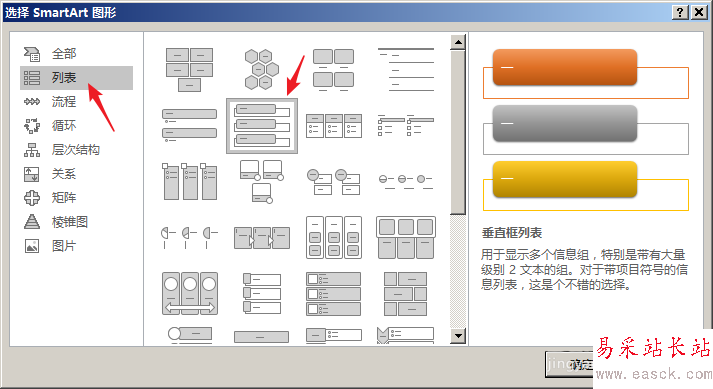Close the SmartArt dialog
Screen dimensions: 713x389
pyautogui.click(x=699, y=12)
